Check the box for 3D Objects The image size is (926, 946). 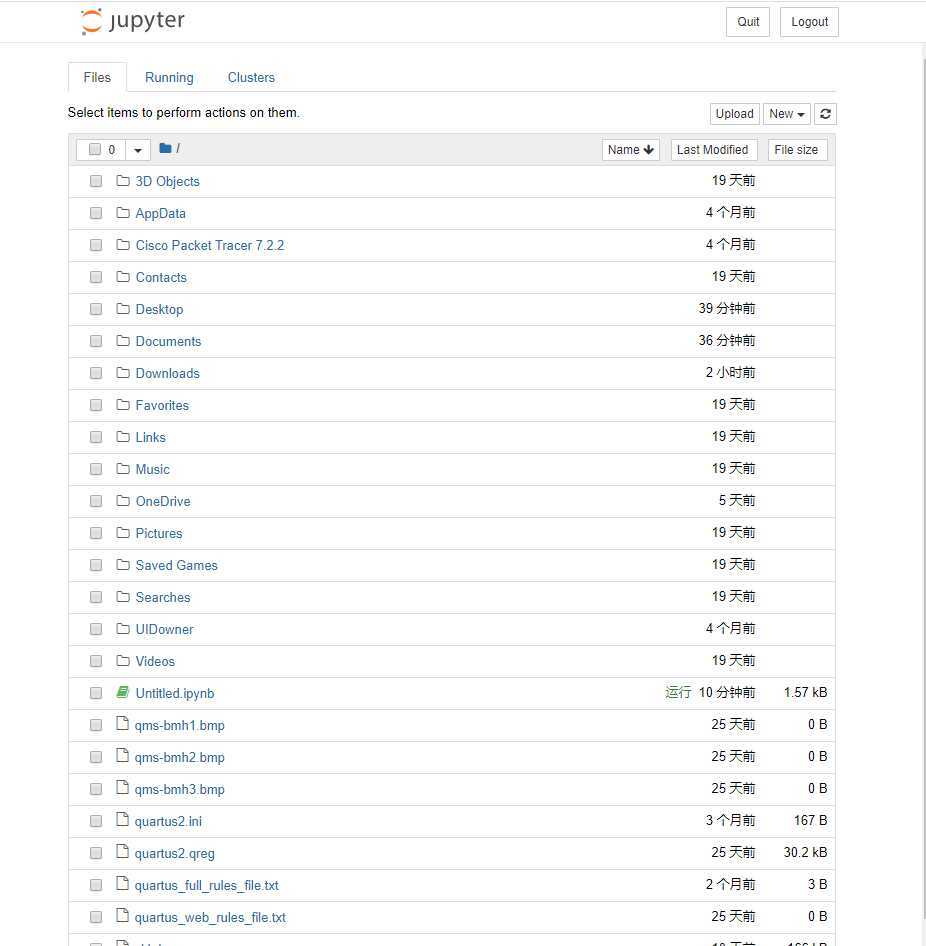(x=96, y=181)
